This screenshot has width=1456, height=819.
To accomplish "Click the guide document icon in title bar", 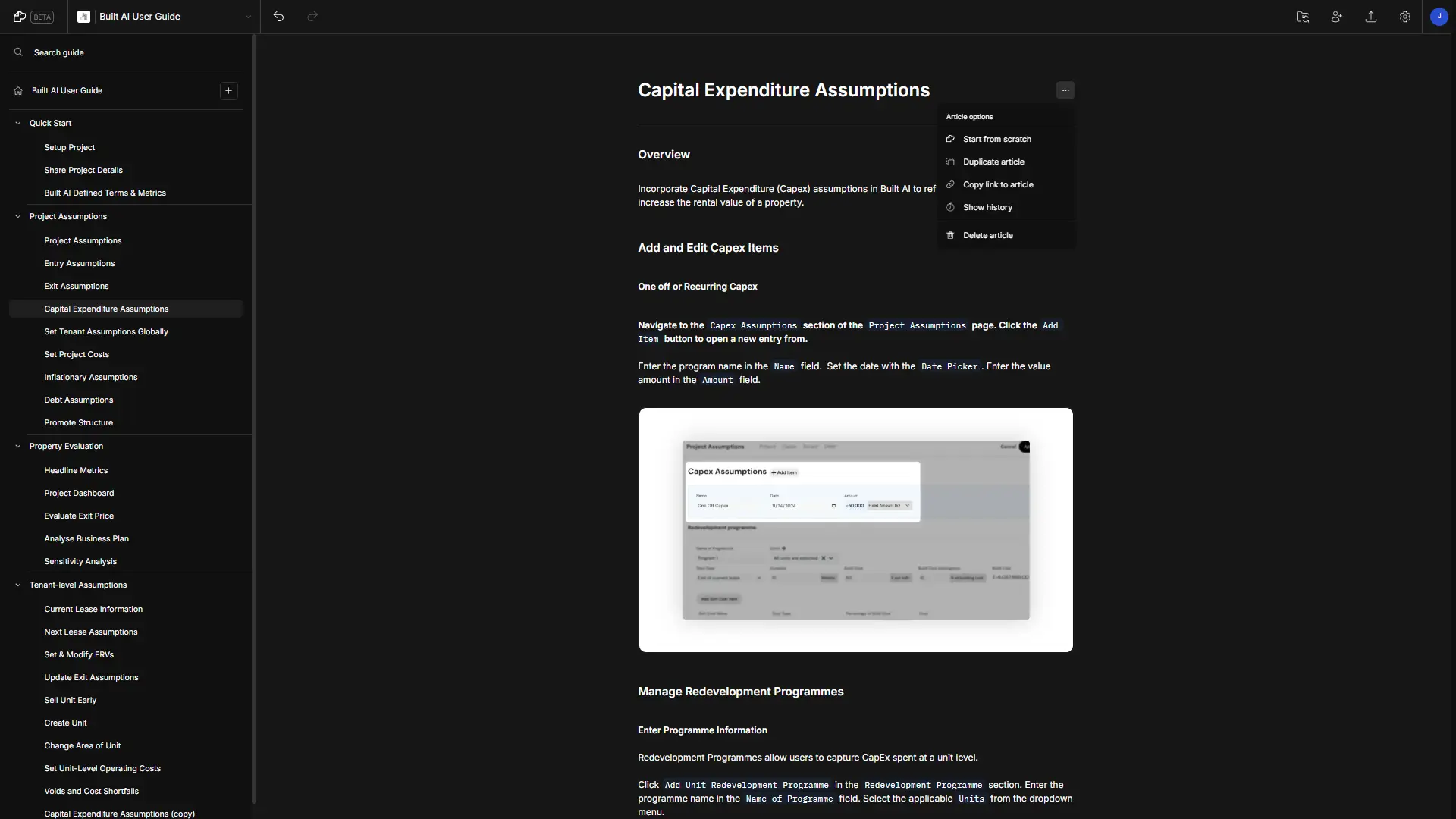I will [84, 17].
